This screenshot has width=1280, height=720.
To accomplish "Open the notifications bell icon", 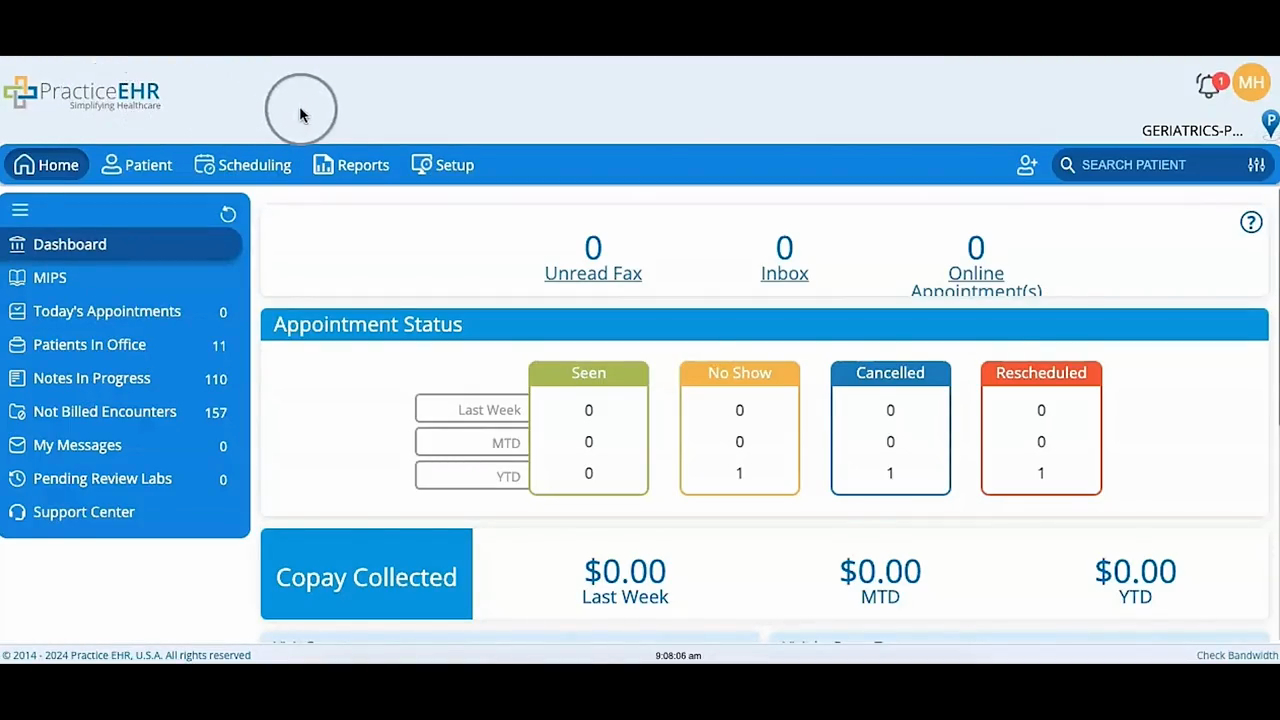I will click(1209, 86).
